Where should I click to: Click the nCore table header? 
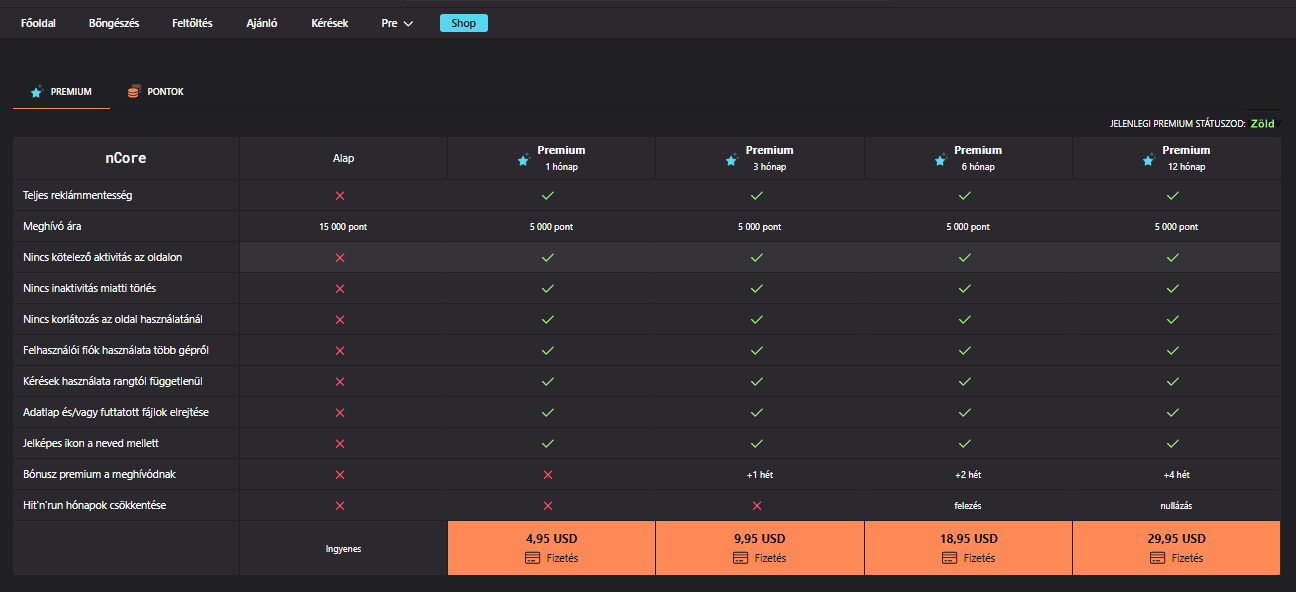[126, 158]
